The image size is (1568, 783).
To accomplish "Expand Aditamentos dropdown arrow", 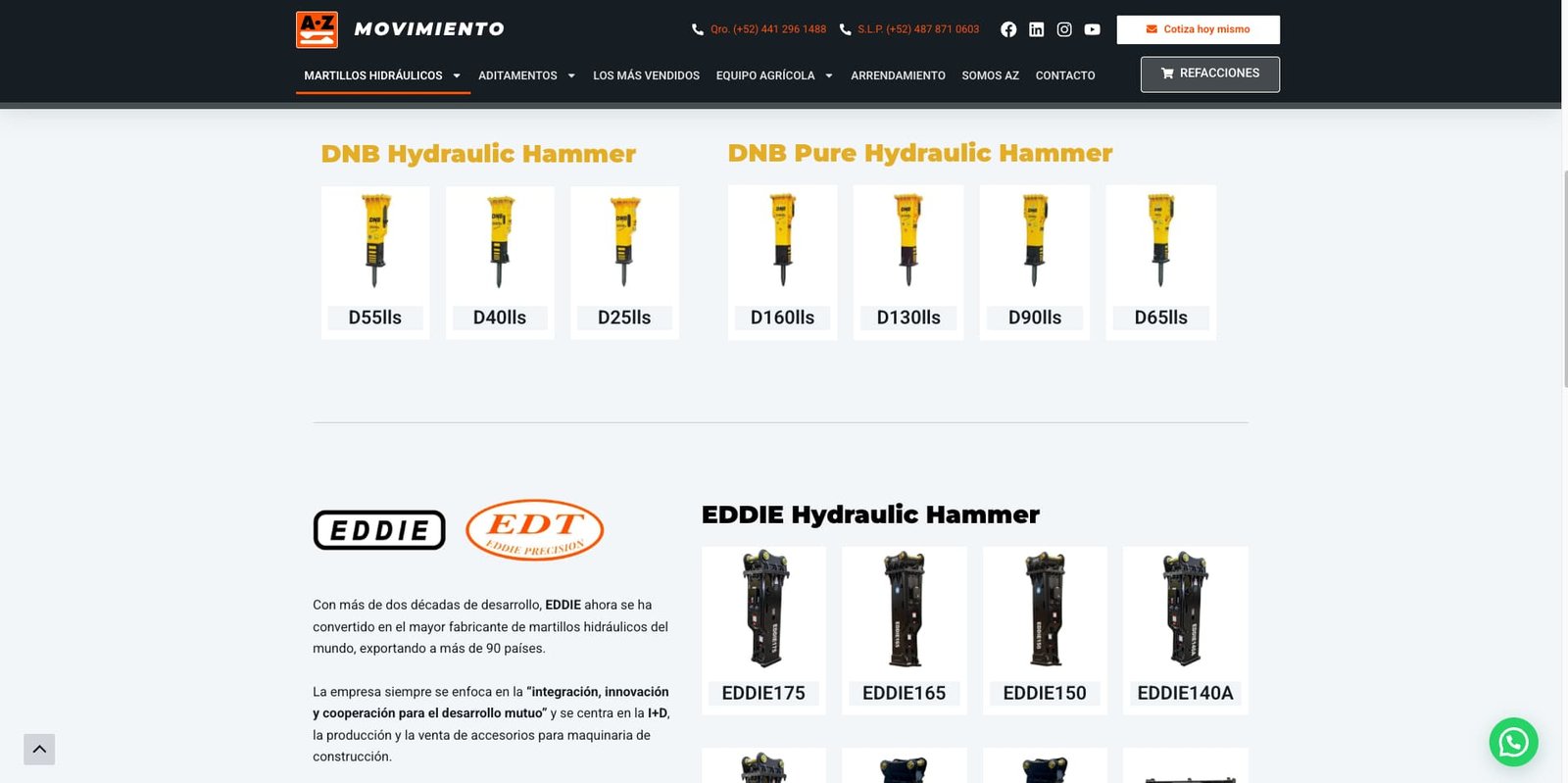I will click(x=571, y=75).
